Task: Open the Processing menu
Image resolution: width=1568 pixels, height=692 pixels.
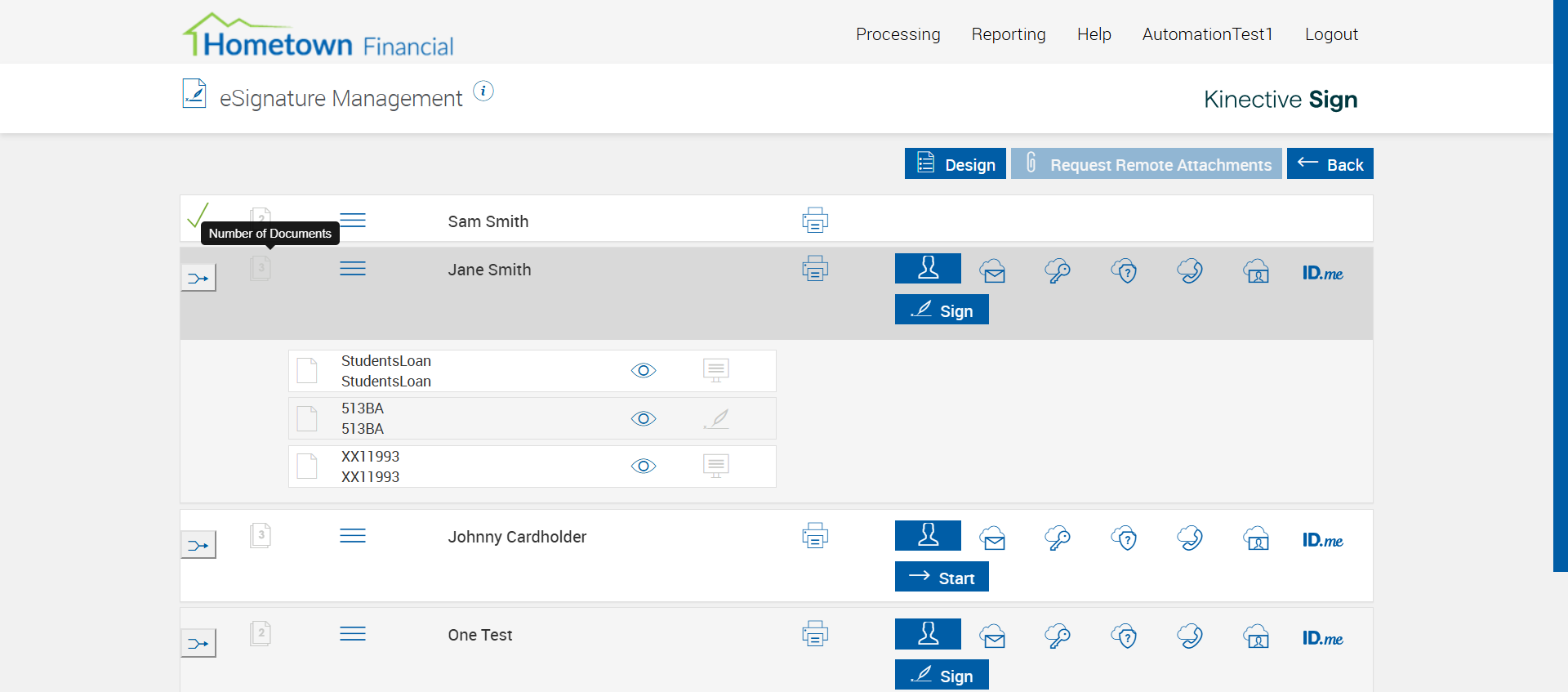Action: click(x=898, y=34)
